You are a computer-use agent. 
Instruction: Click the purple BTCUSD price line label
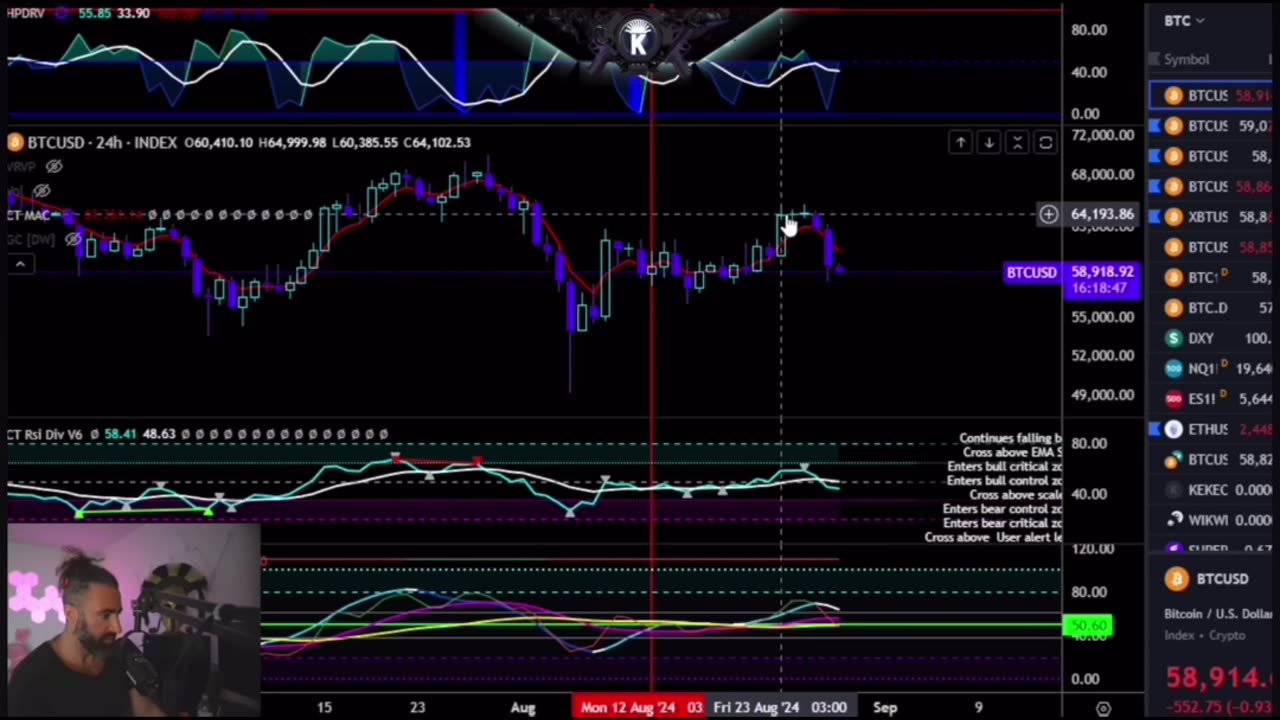pyautogui.click(x=1031, y=272)
